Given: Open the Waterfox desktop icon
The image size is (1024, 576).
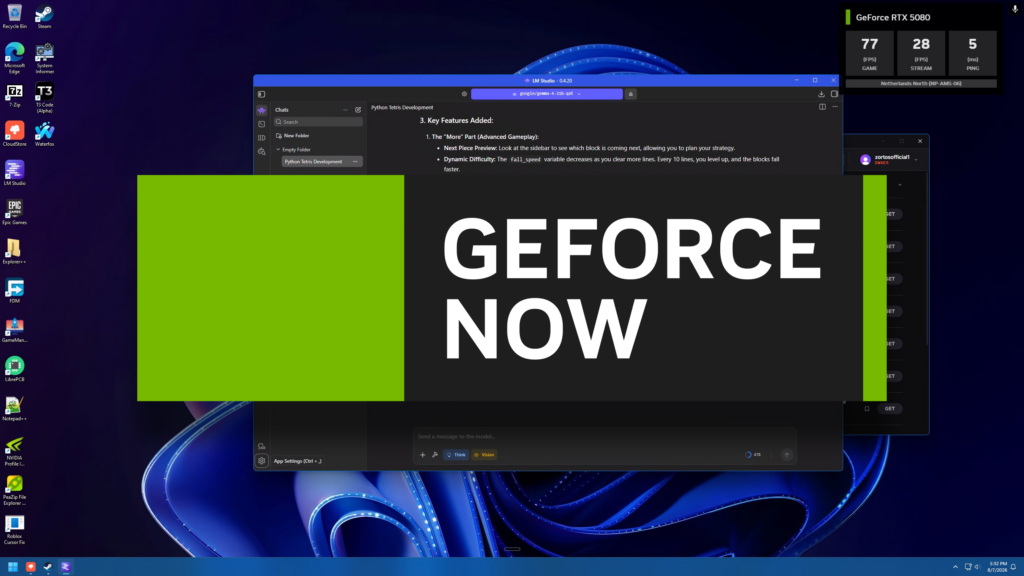Looking at the screenshot, I should 44,135.
